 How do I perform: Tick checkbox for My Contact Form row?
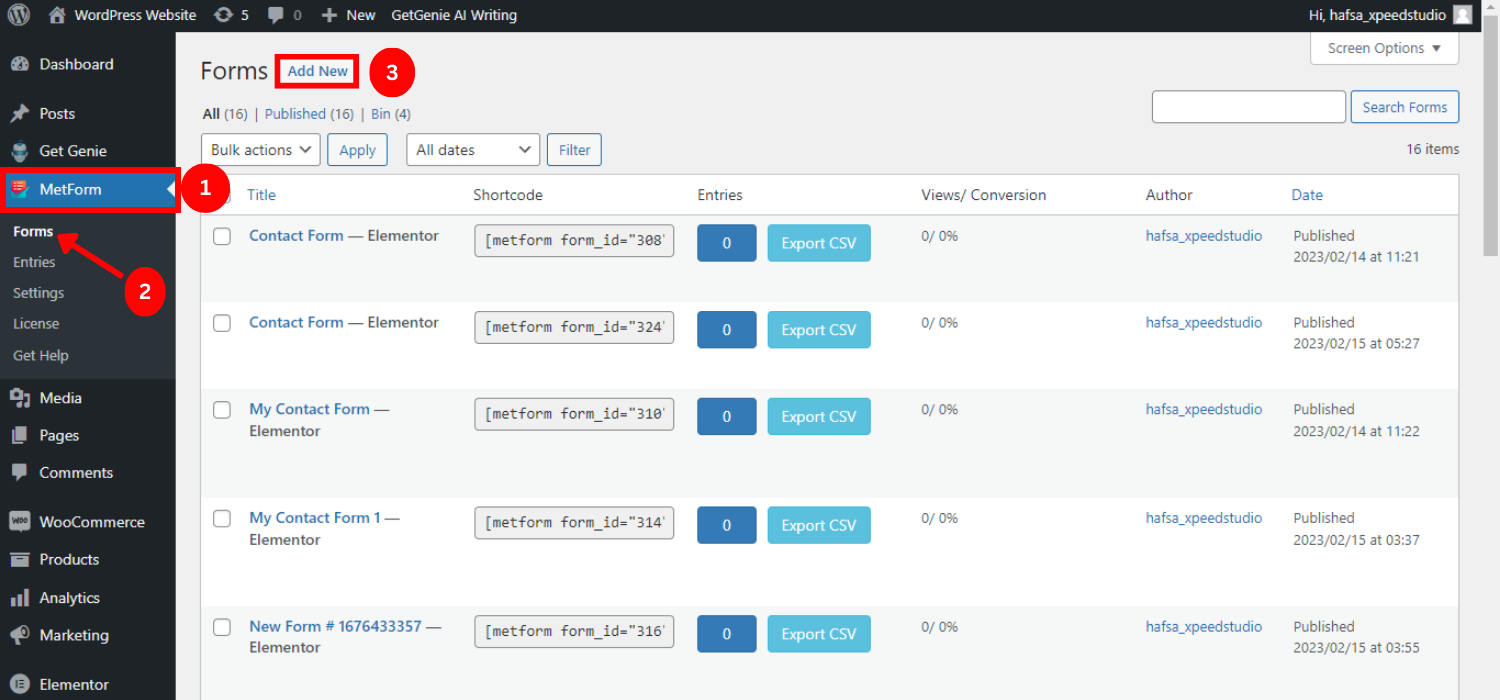point(222,410)
